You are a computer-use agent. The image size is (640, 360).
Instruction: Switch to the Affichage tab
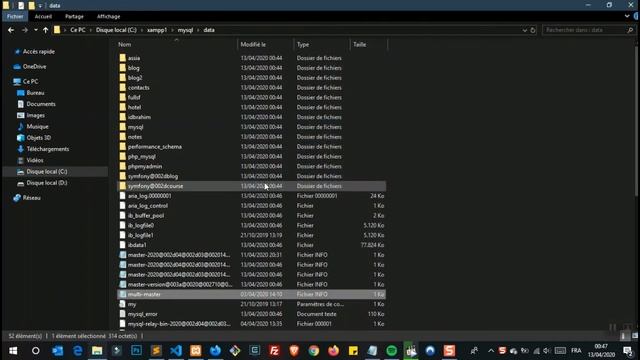pyautogui.click(x=109, y=16)
